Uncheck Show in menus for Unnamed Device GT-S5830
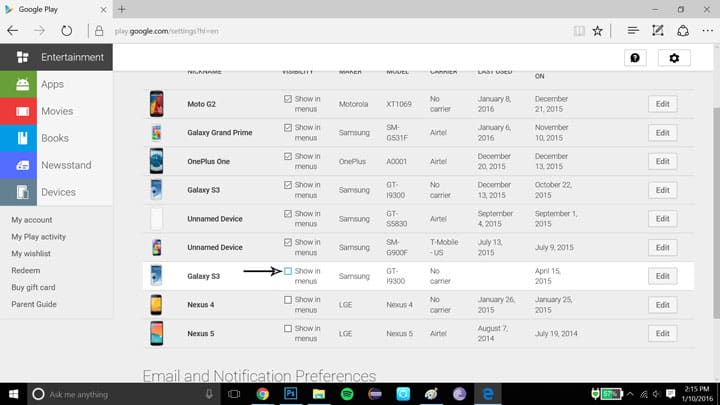The width and height of the screenshot is (720, 405). [288, 214]
